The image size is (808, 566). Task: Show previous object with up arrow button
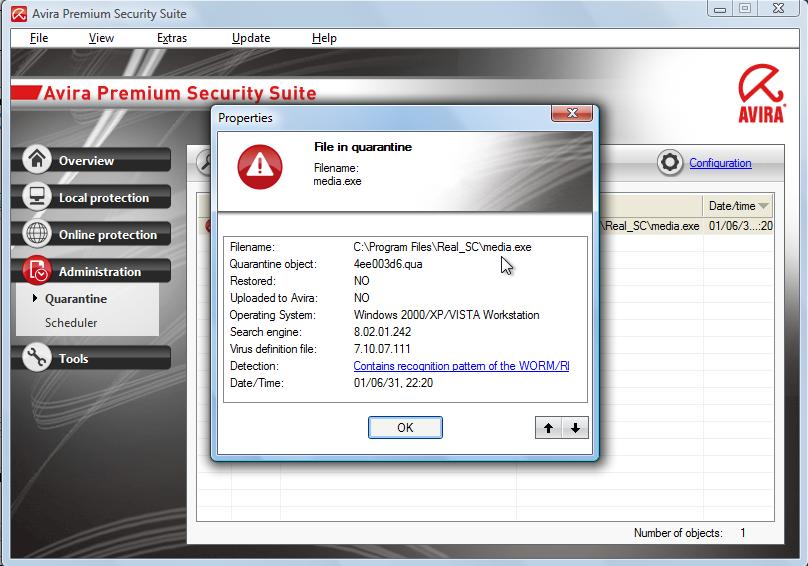tap(549, 428)
